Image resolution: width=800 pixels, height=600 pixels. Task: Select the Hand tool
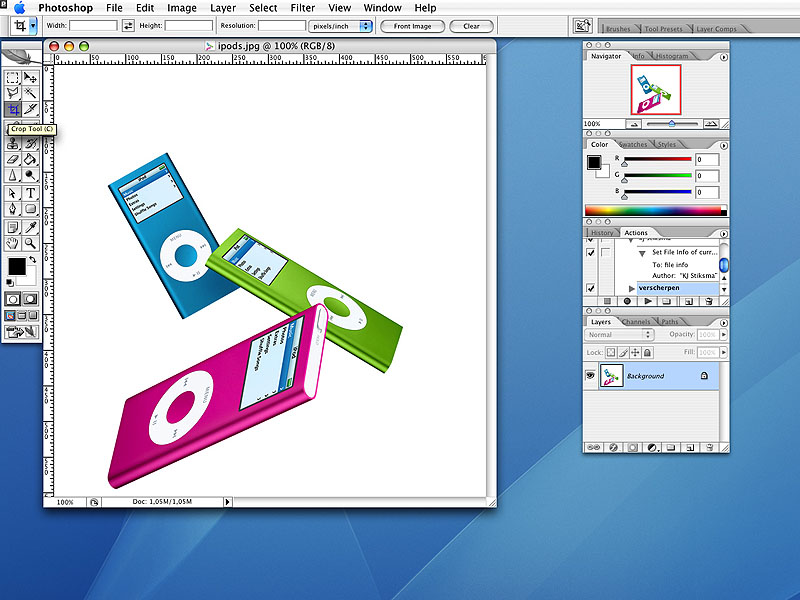pyautogui.click(x=13, y=243)
